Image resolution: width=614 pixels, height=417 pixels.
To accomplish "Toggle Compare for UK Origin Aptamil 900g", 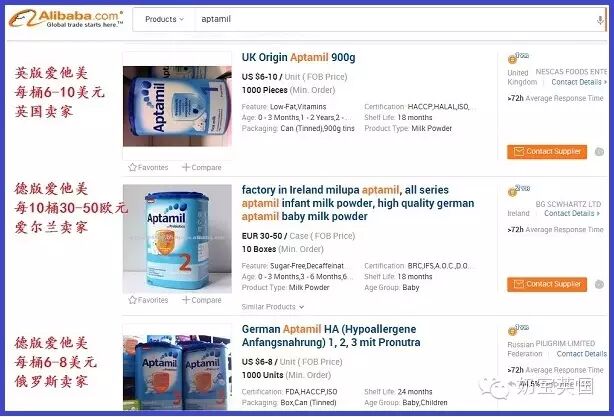I will [202, 167].
